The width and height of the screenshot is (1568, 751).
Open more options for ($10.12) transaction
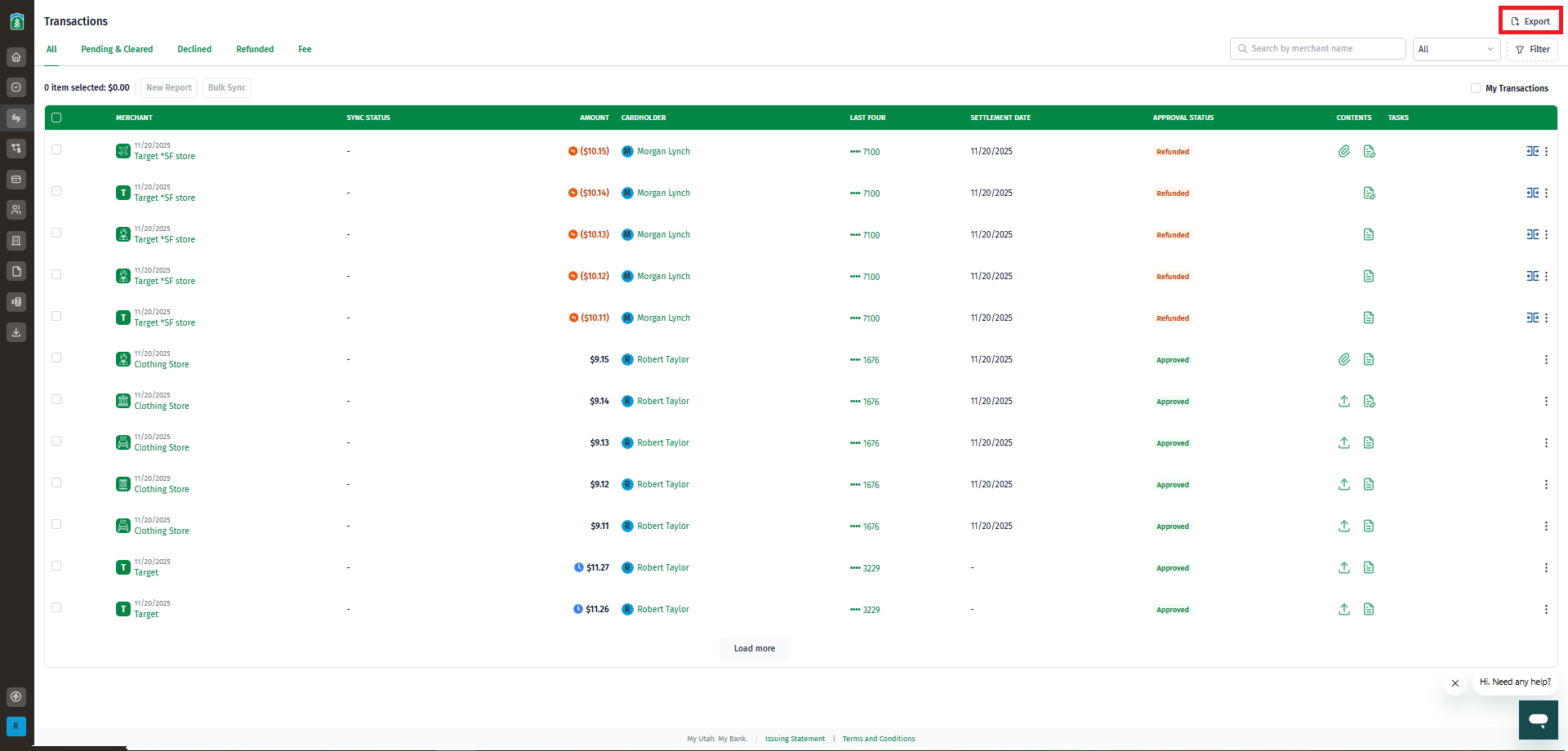[1546, 276]
